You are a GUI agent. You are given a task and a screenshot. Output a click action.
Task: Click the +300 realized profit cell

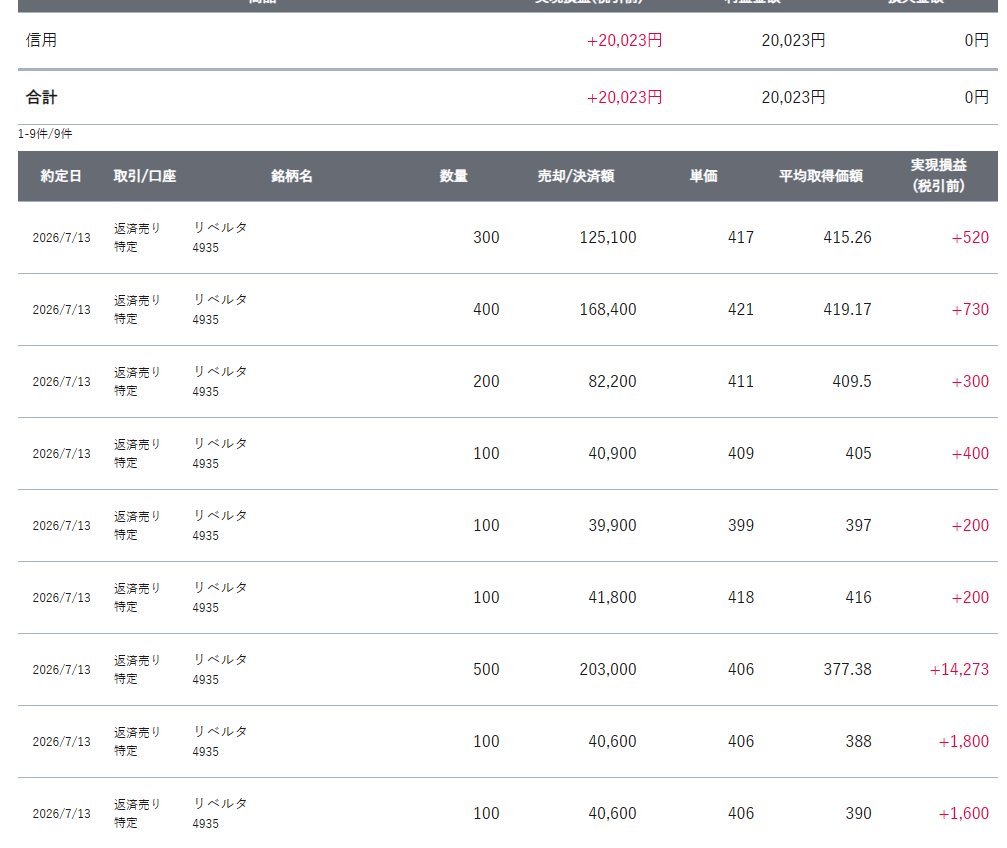point(970,382)
